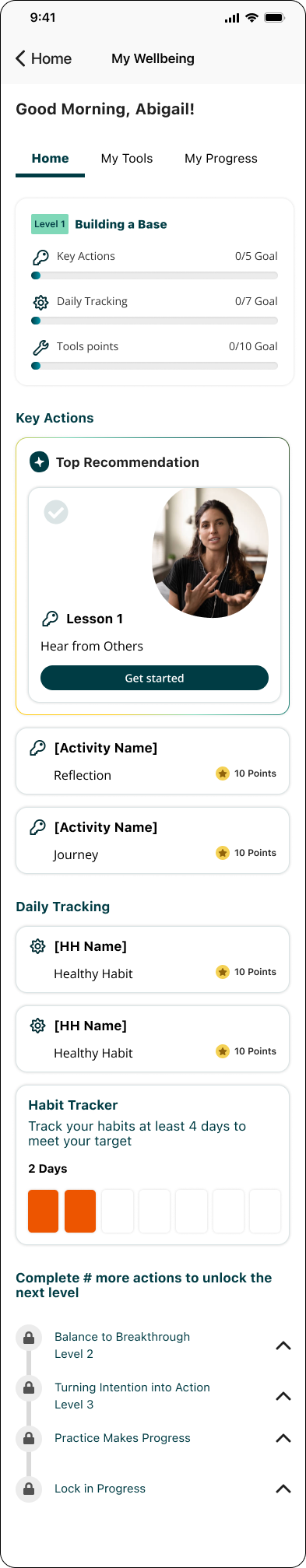The image size is (306, 1568).
Task: Open the My Progress tab
Action: [221, 159]
